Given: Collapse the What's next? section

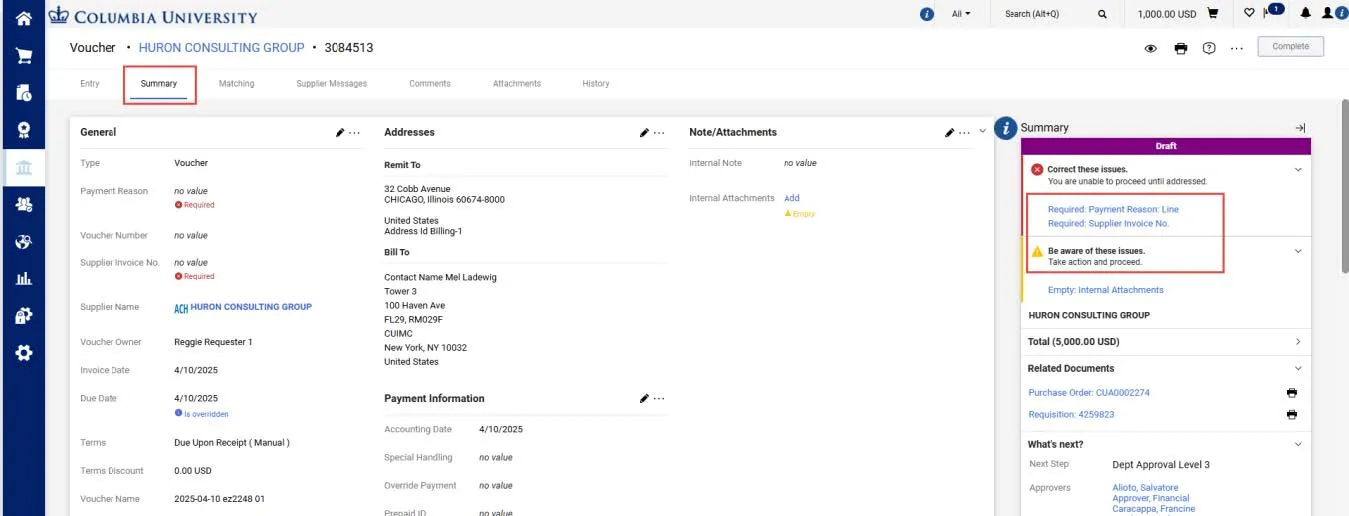Looking at the screenshot, I should pos(1298,444).
